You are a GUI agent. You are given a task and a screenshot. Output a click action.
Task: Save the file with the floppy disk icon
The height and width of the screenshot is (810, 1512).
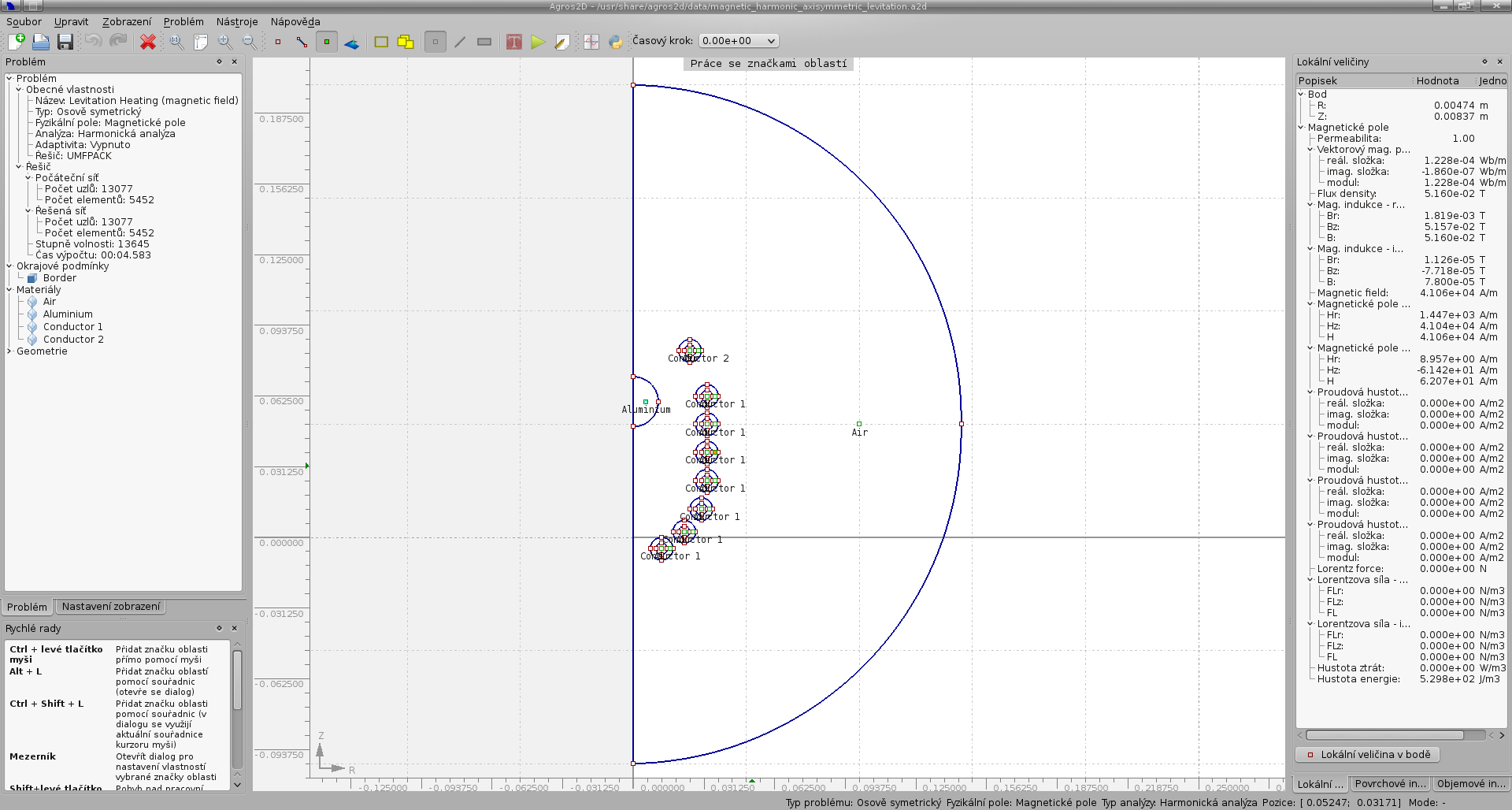click(65, 42)
